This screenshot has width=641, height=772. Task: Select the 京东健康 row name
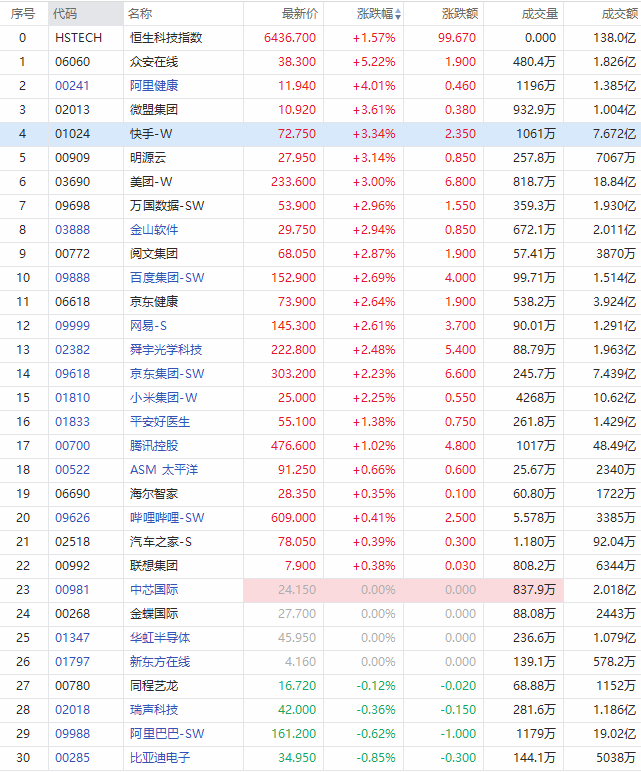pyautogui.click(x=154, y=301)
